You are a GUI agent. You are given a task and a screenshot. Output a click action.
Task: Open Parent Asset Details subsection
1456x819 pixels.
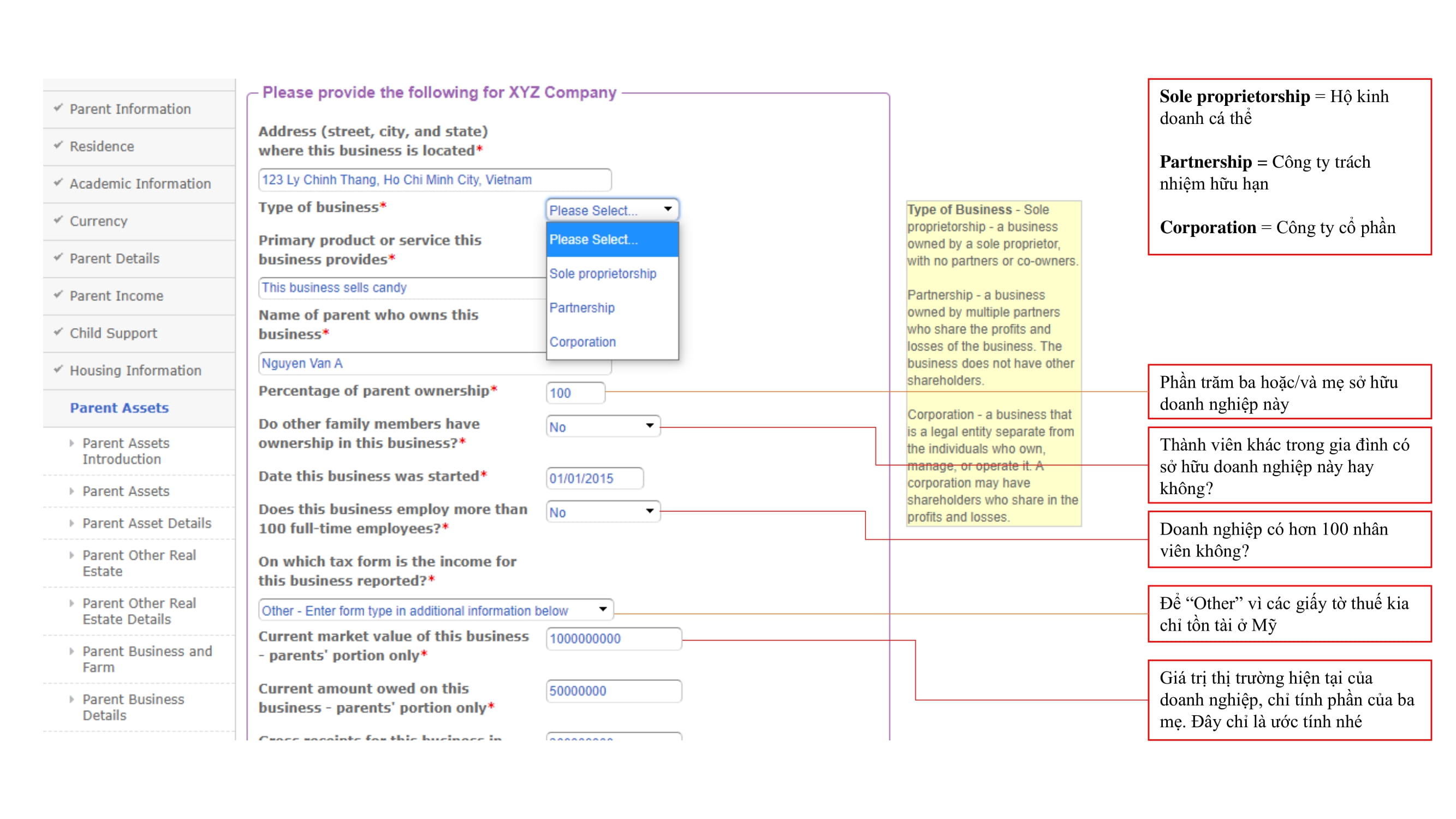coord(147,523)
